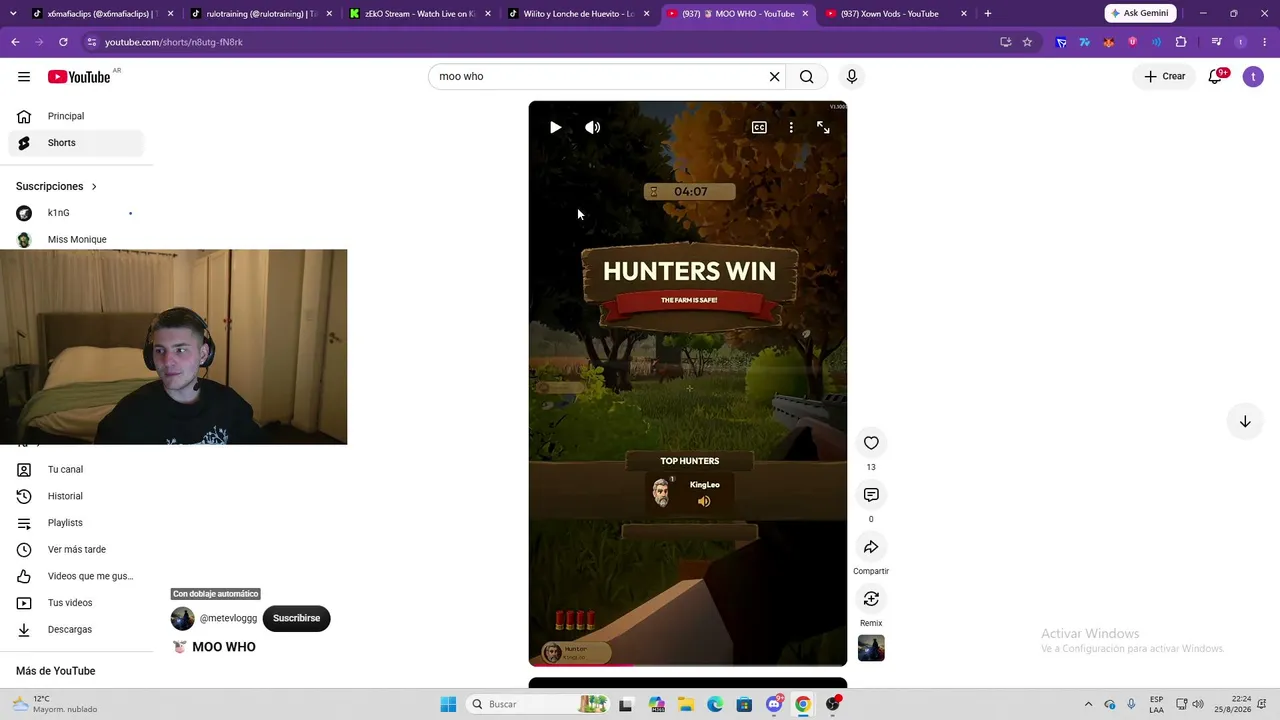The width and height of the screenshot is (1280, 720).
Task: Open Descargas in the sidebar
Action: (76, 630)
